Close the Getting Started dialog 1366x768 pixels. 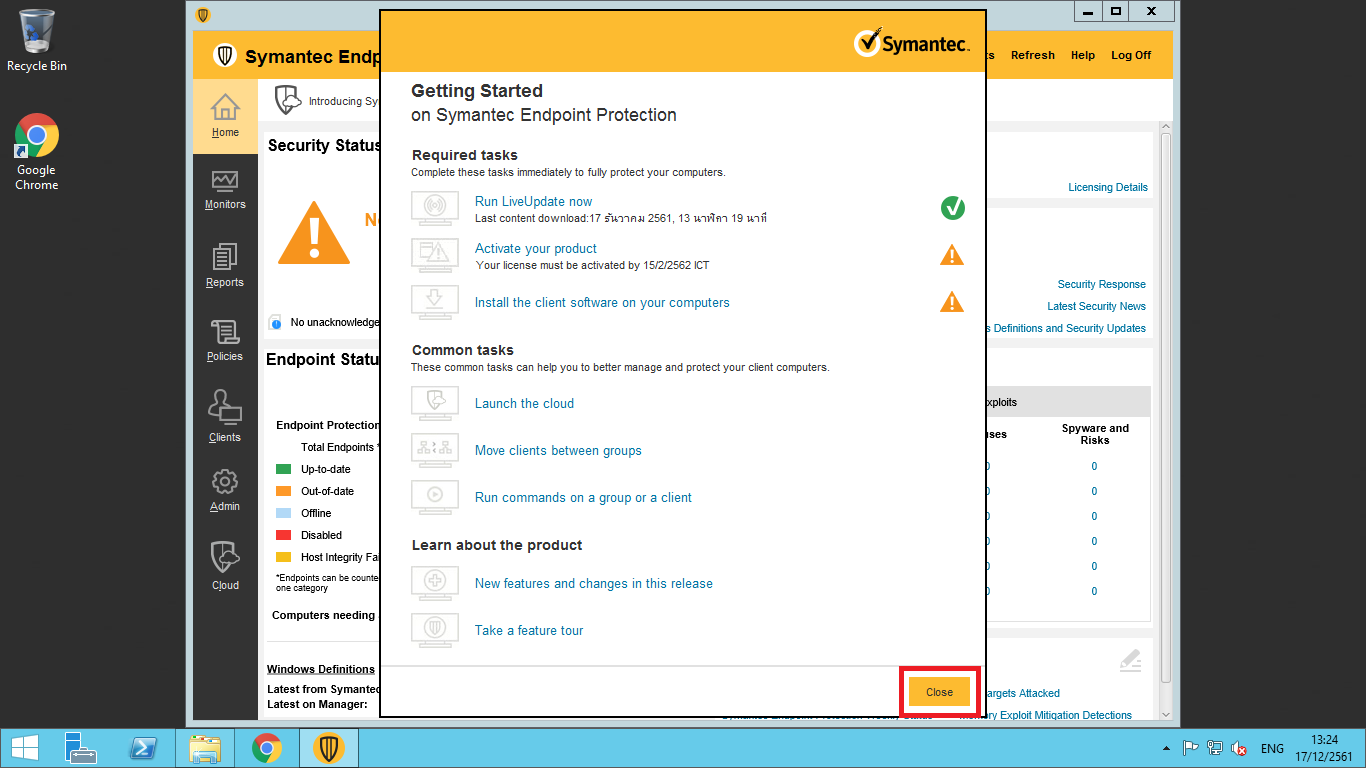coord(939,692)
